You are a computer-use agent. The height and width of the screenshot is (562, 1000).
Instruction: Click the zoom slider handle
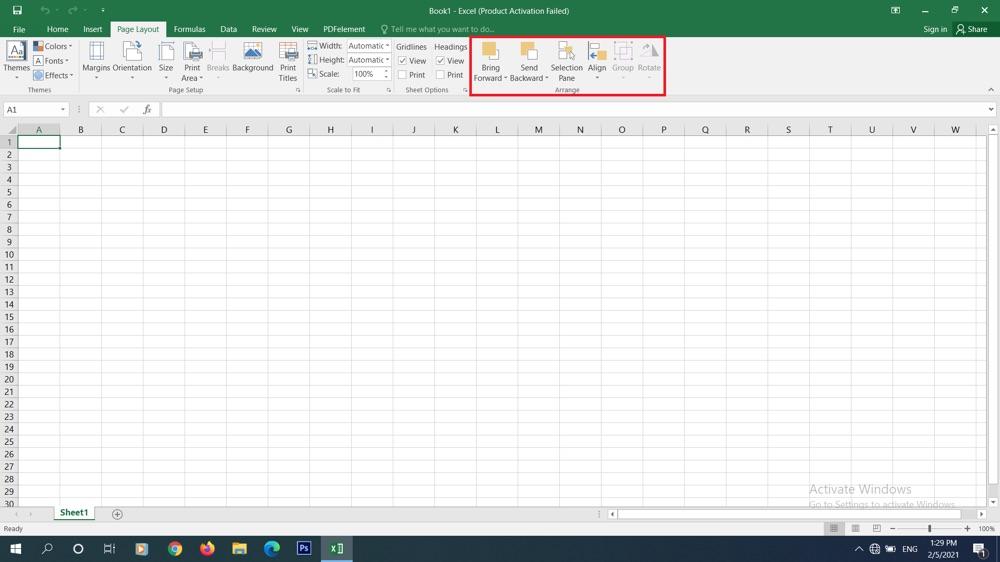click(930, 528)
